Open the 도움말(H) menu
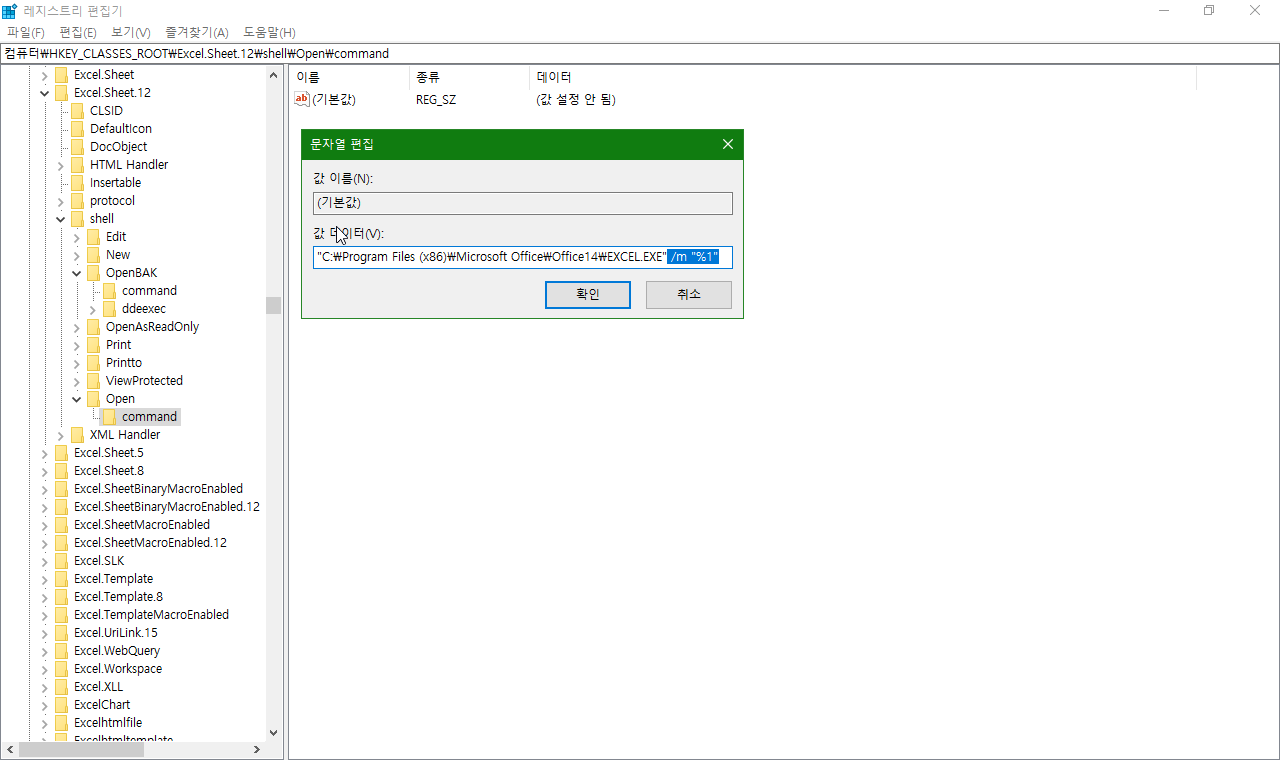Image resolution: width=1280 pixels, height=760 pixels. pos(269,33)
